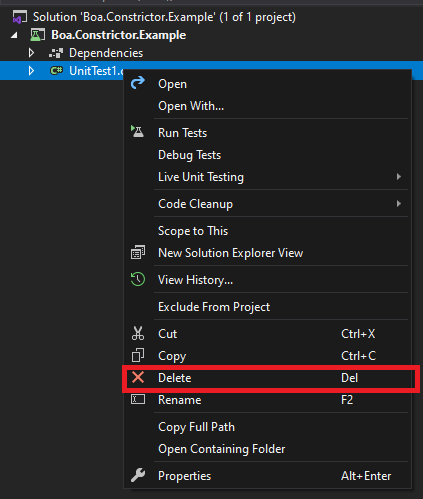Viewport: 423px width, 499px height.
Task: Open the Code Cleanup submenu arrow
Action: click(x=398, y=204)
